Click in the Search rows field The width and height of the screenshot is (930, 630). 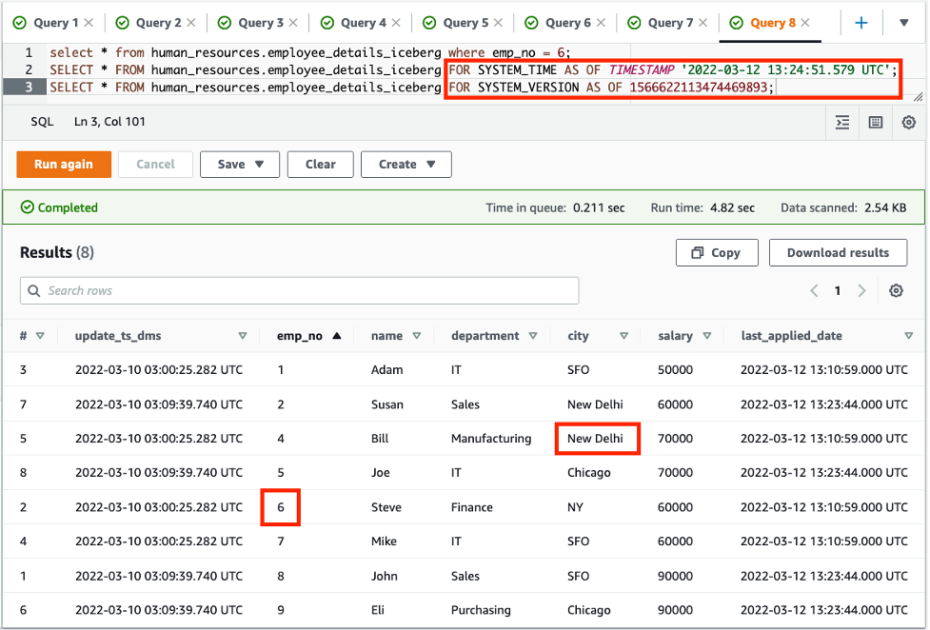coord(300,291)
